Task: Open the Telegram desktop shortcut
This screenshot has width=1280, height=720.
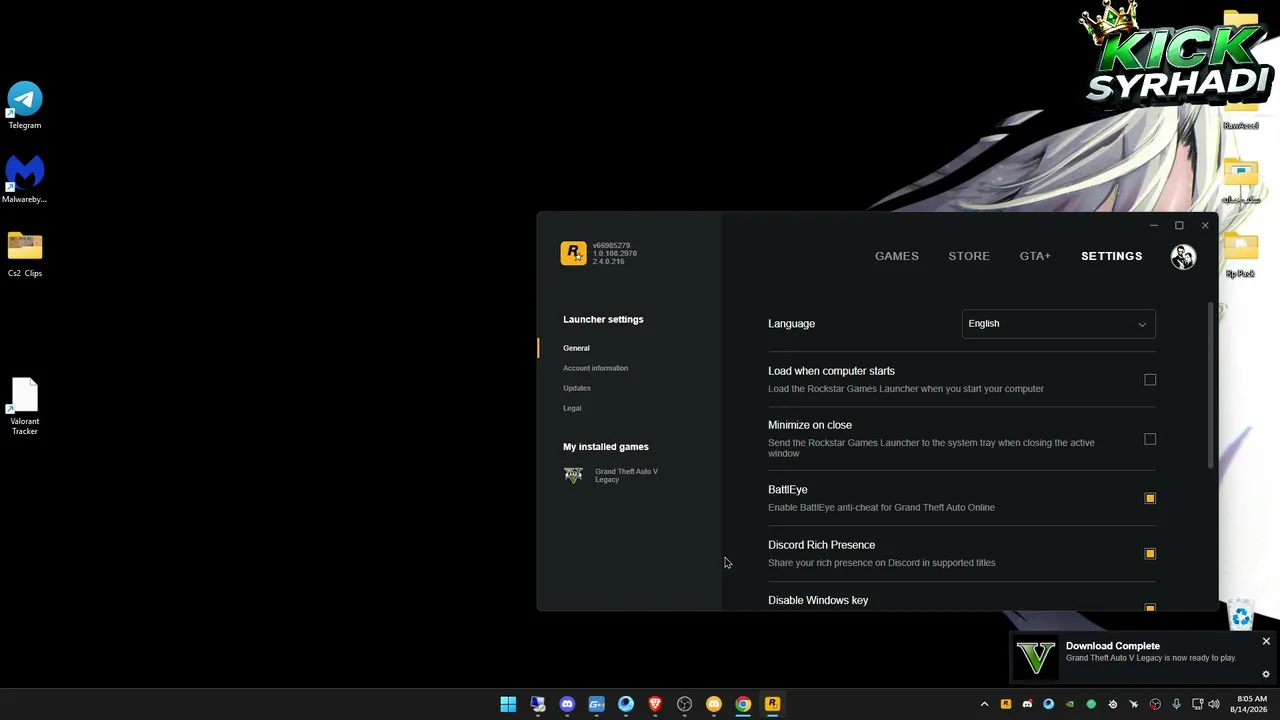Action: (x=25, y=106)
